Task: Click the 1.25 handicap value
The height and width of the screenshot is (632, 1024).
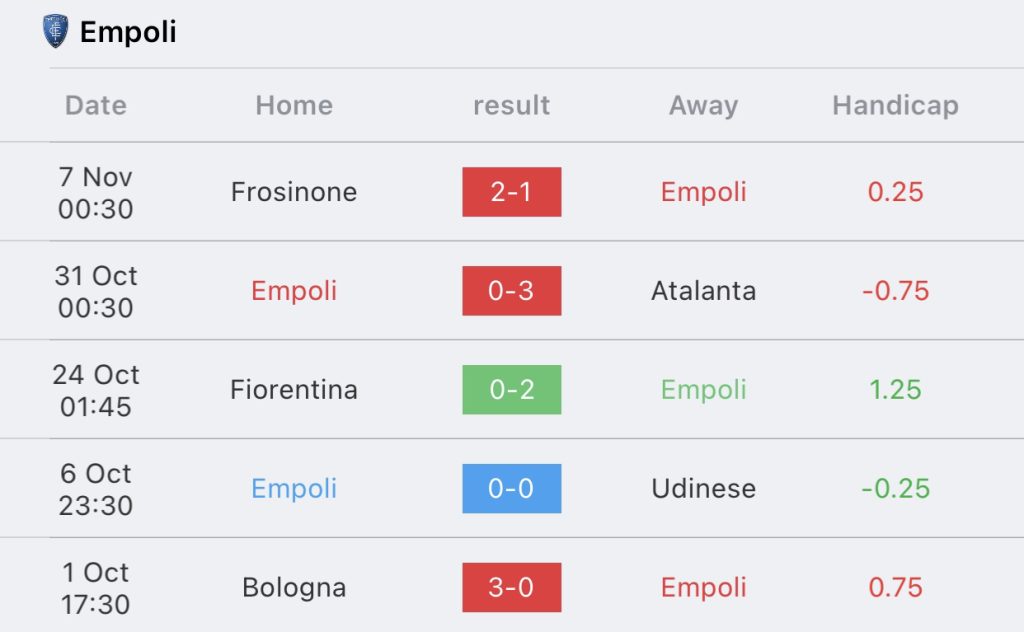Action: [895, 390]
